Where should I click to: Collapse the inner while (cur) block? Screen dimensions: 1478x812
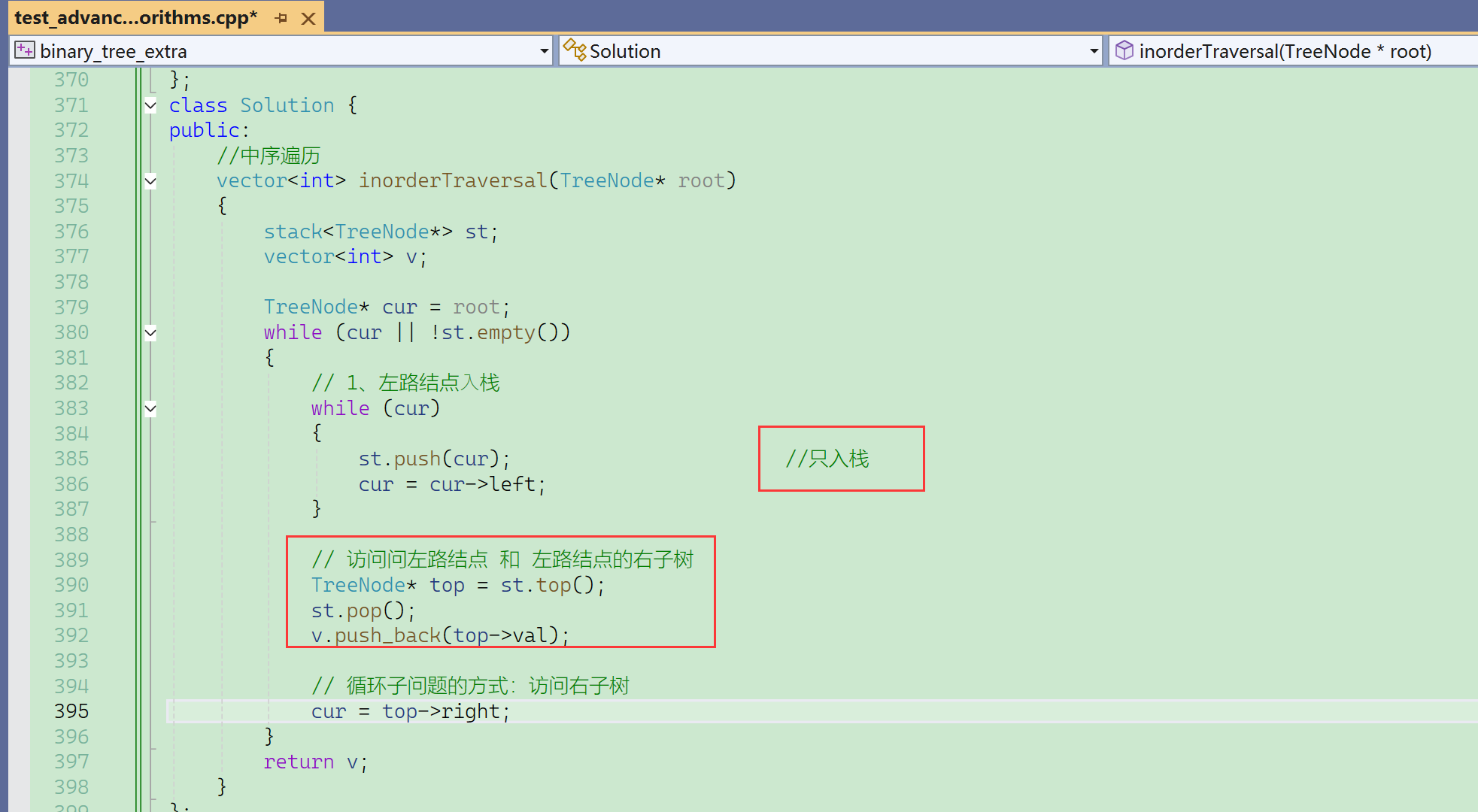point(150,408)
